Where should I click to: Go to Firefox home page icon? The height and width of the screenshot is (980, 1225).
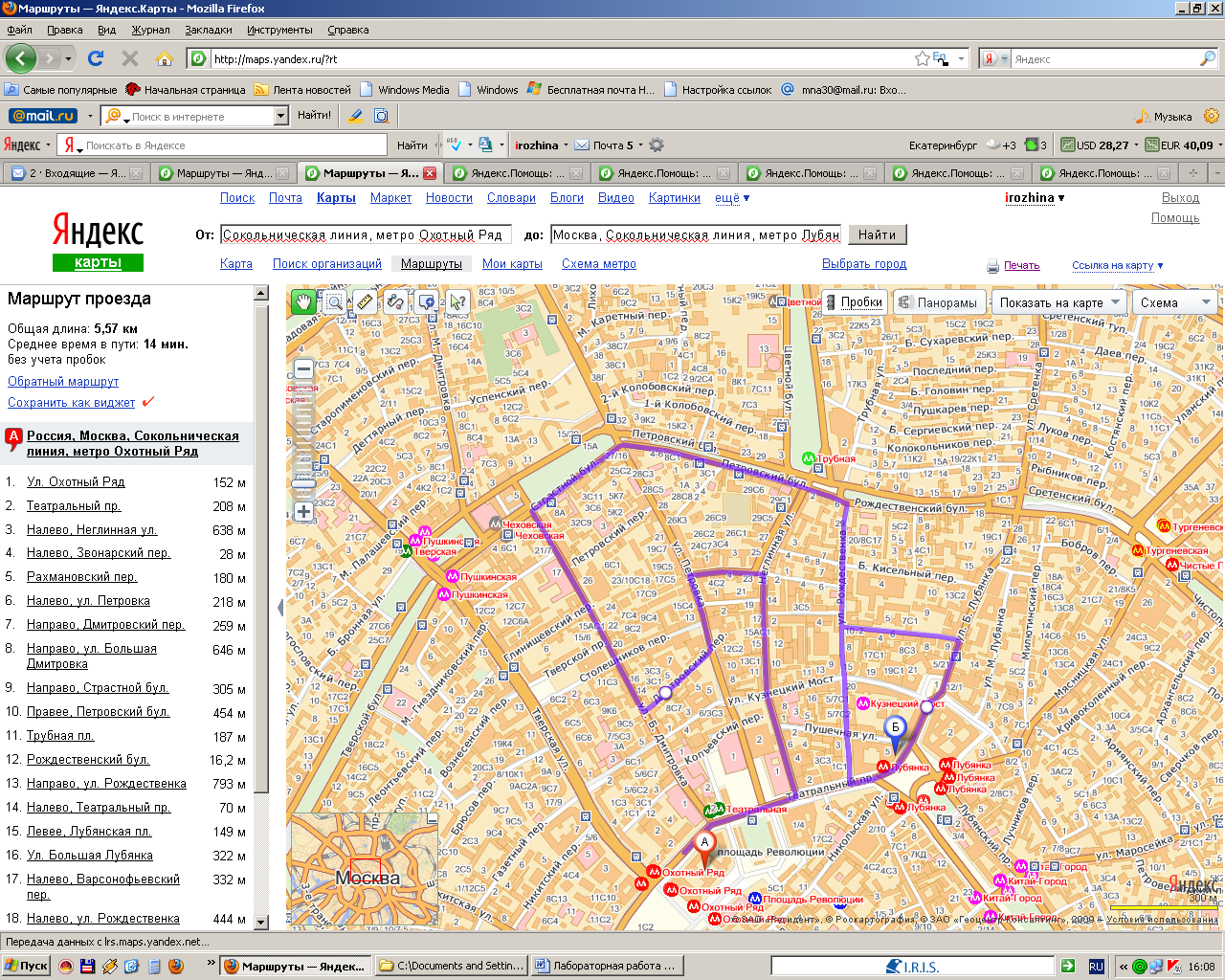[x=165, y=58]
